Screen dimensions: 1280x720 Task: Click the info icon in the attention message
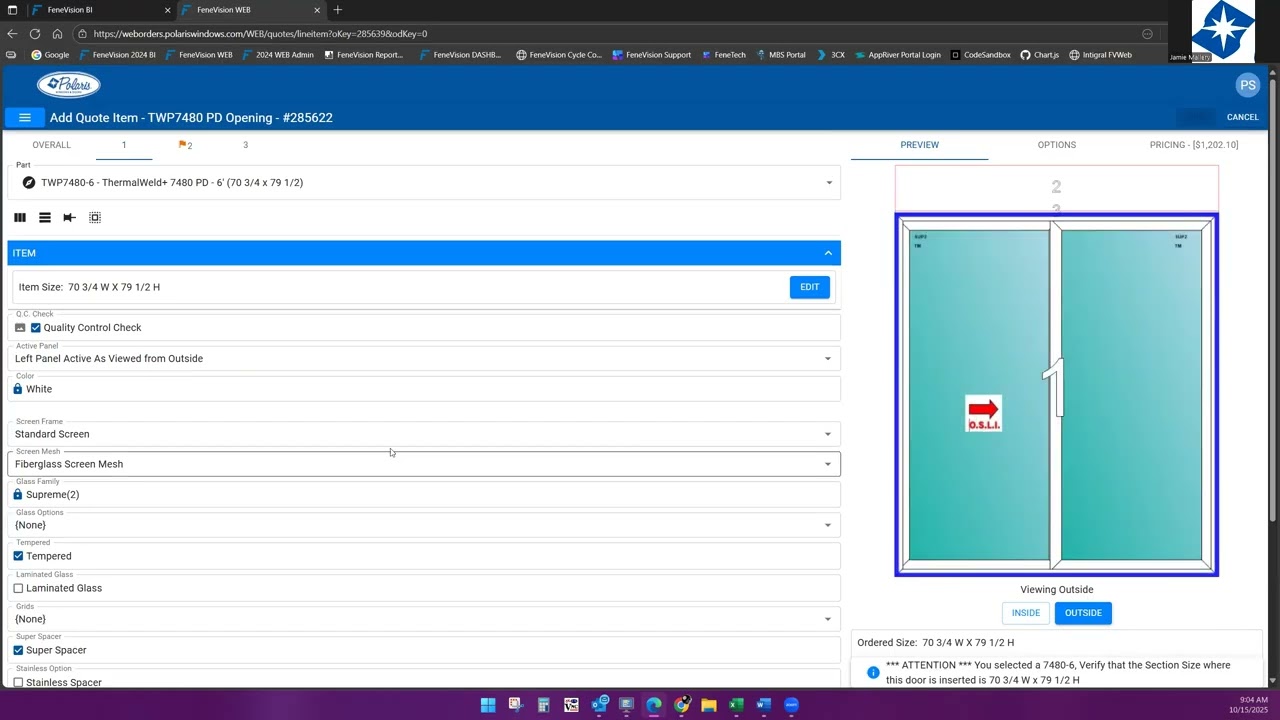[873, 672]
